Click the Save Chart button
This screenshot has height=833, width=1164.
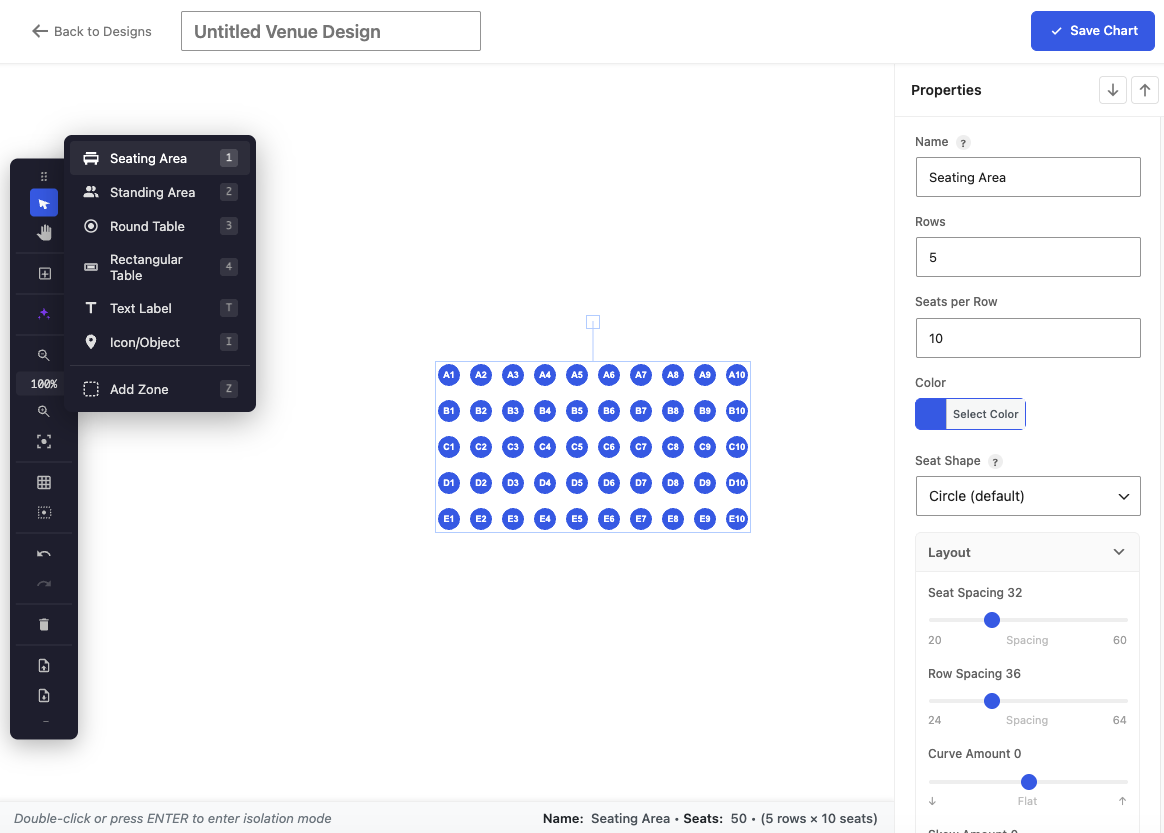pos(1092,30)
